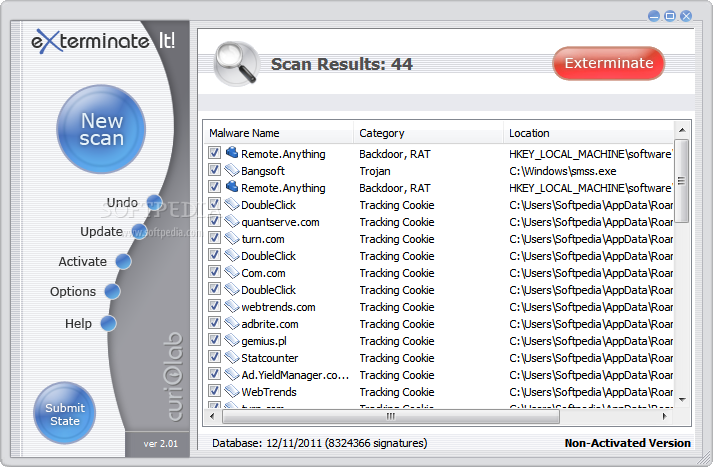Click the vertical scrollbar down arrow
The image size is (713, 467).
click(682, 400)
